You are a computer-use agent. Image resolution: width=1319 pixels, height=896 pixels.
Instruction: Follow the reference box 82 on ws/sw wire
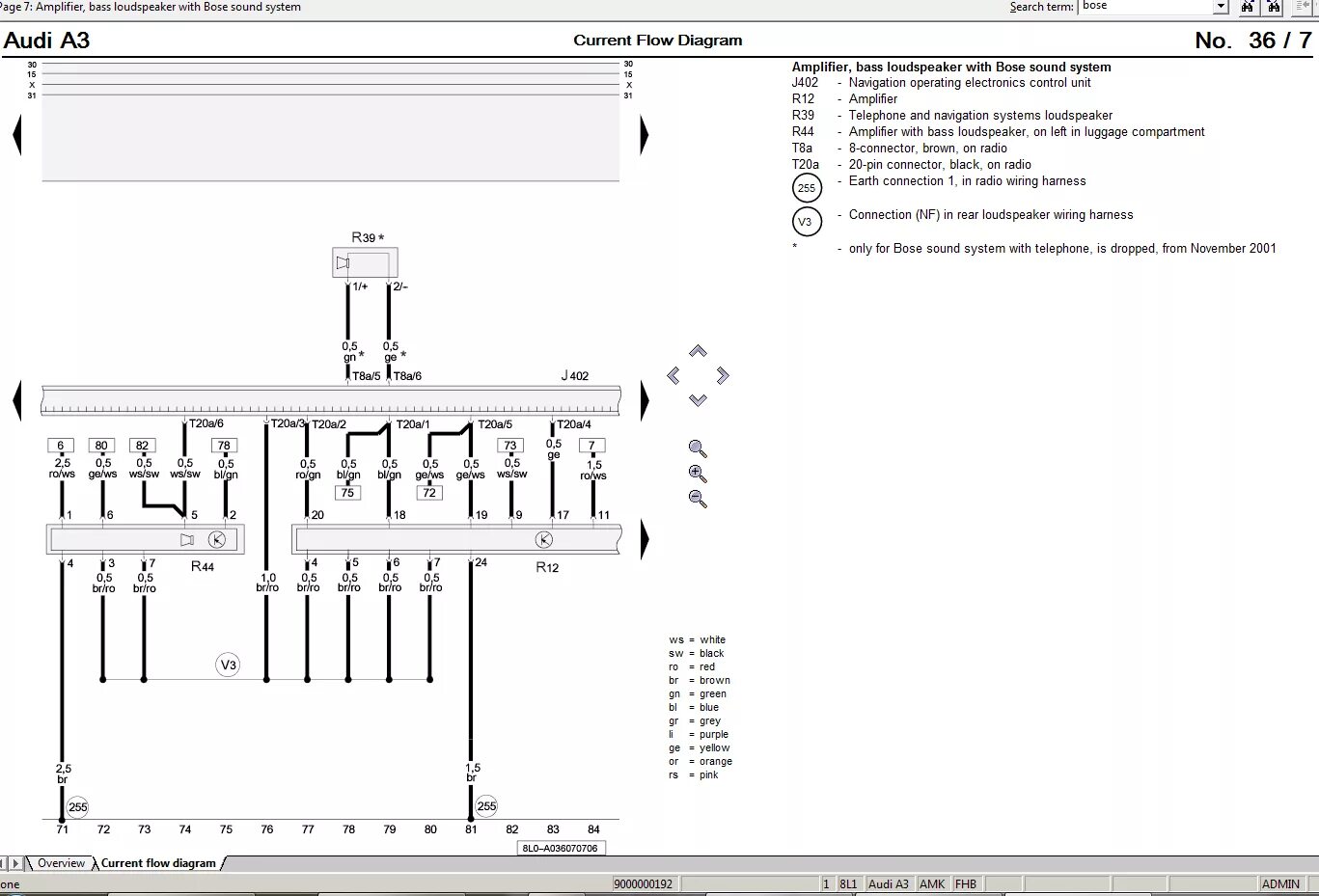coord(143,446)
